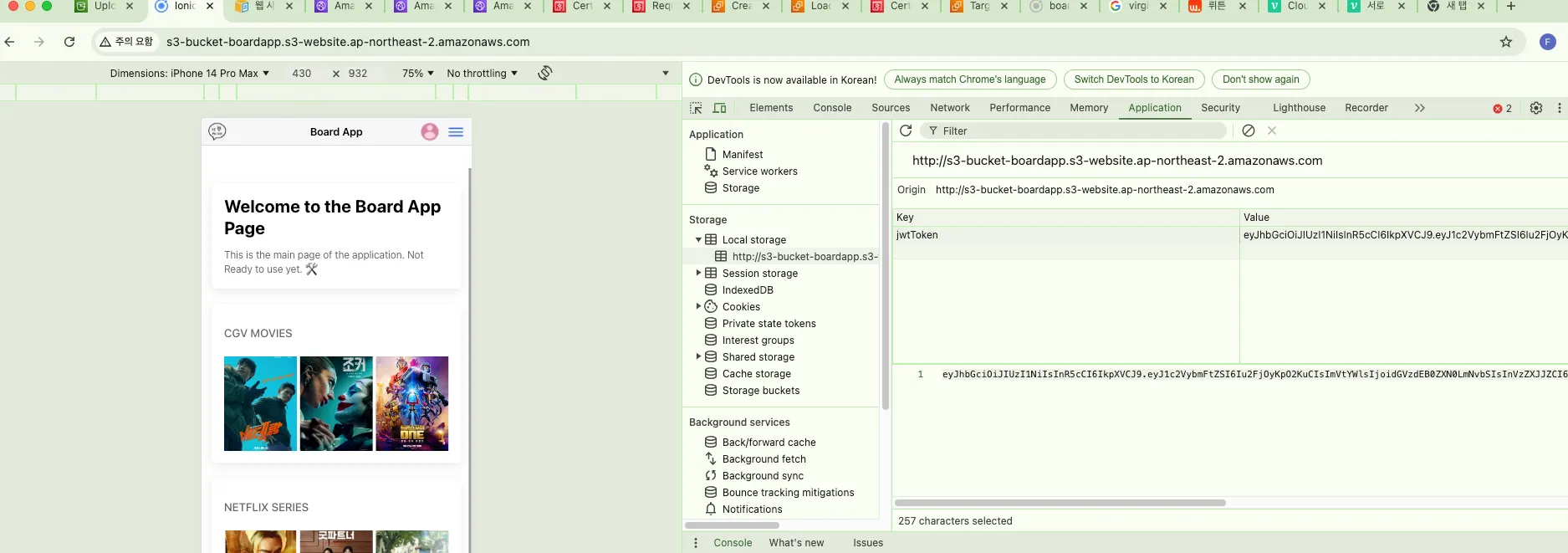This screenshot has height=553, width=1568.
Task: Open the device toolbar more options arrow
Action: coord(666,74)
